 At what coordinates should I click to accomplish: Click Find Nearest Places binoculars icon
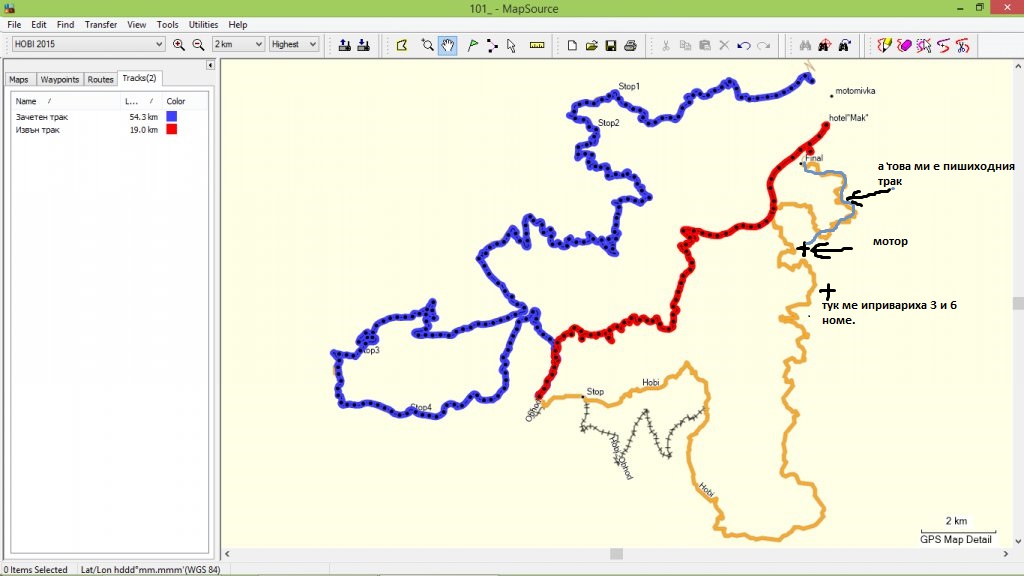(x=825, y=45)
